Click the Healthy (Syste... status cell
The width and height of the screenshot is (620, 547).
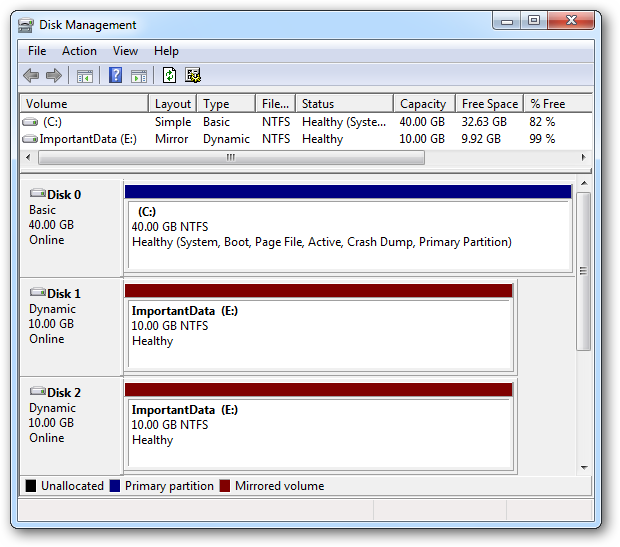pos(344,122)
